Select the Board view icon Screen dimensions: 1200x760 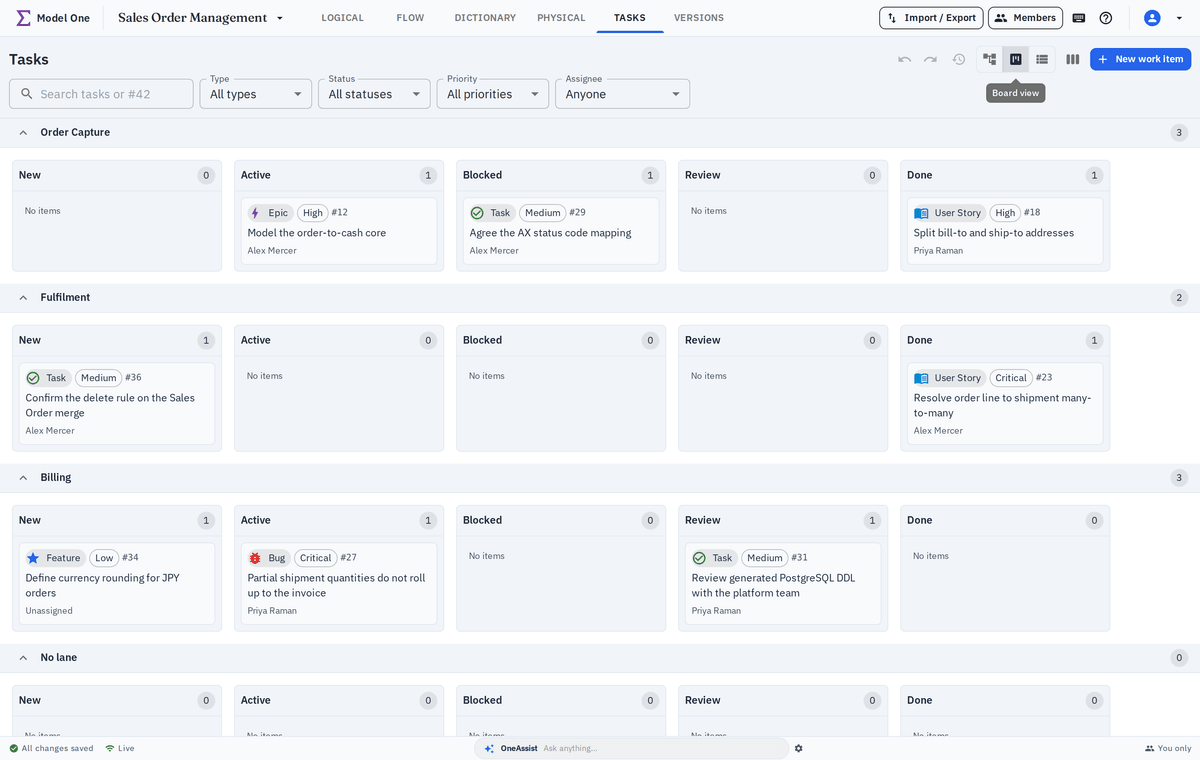point(1016,59)
